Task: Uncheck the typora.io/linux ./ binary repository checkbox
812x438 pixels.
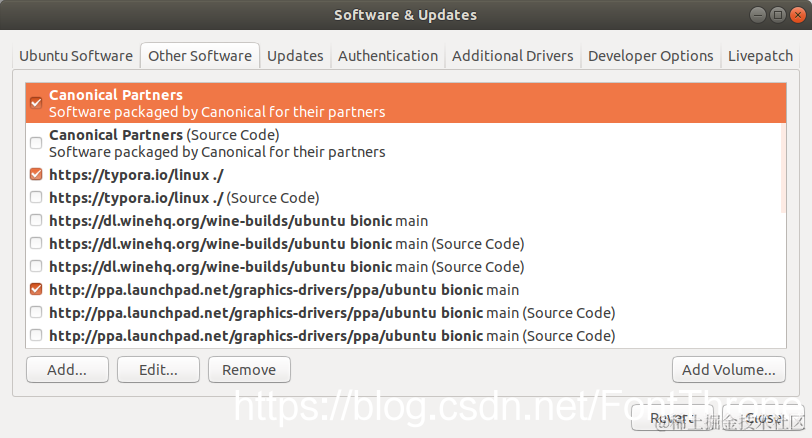Action: coord(36,174)
